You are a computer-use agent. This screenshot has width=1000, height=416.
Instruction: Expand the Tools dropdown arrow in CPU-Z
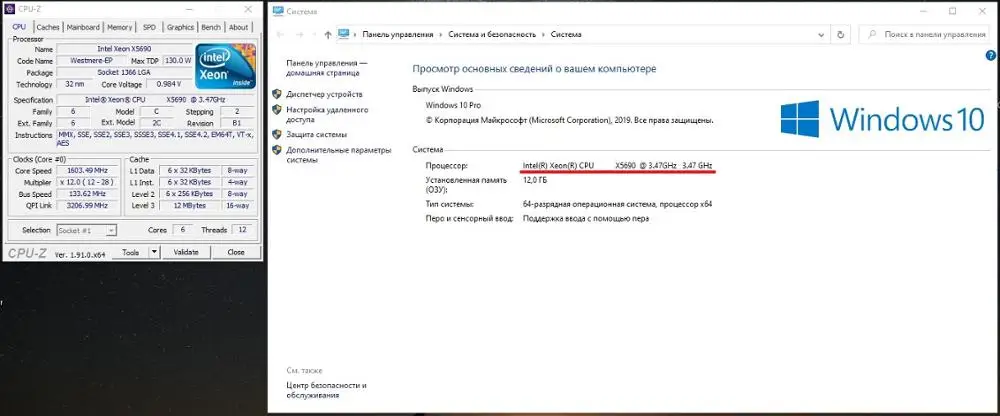pyautogui.click(x=154, y=252)
